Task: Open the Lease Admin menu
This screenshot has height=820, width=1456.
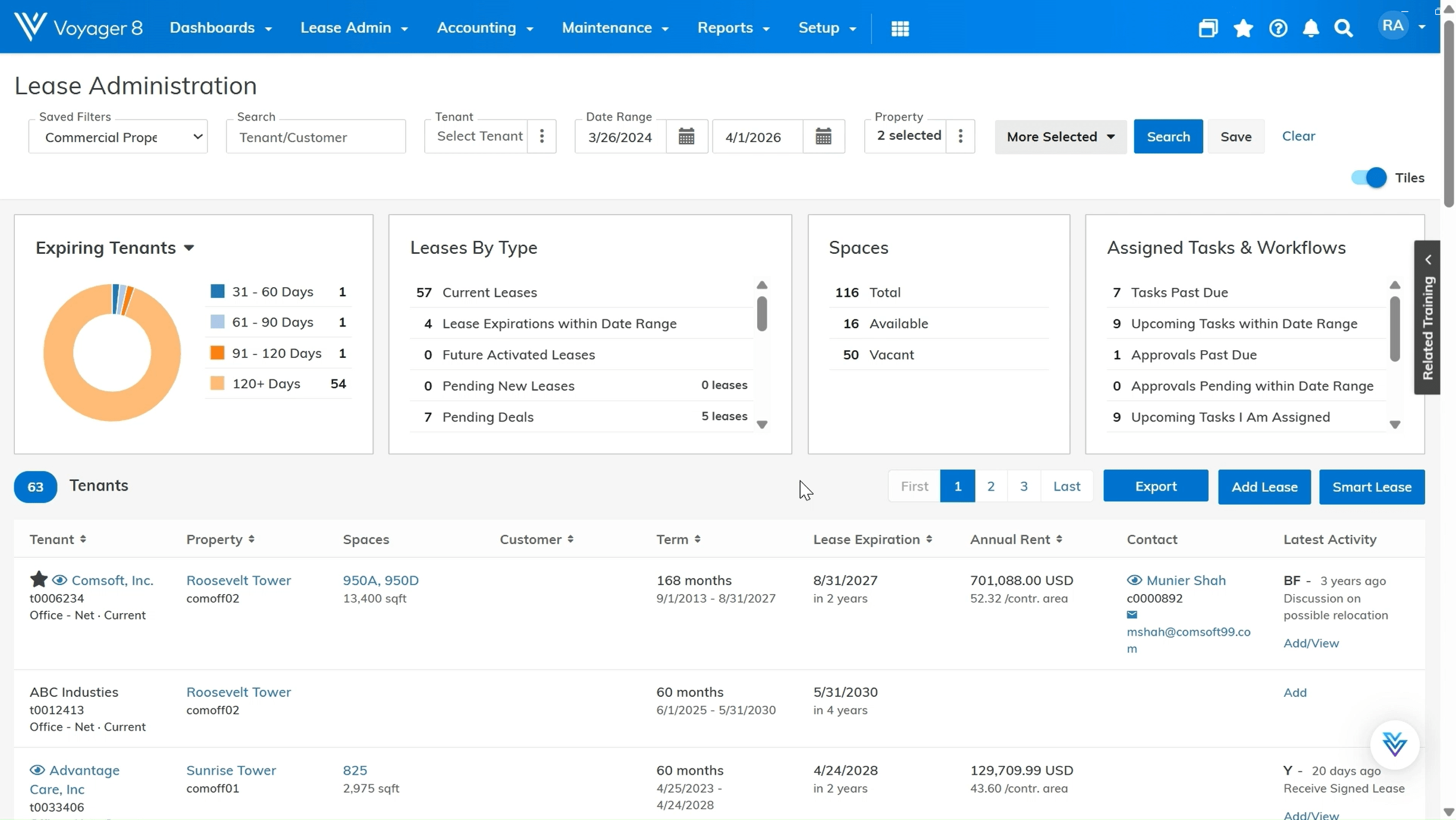Action: (354, 28)
